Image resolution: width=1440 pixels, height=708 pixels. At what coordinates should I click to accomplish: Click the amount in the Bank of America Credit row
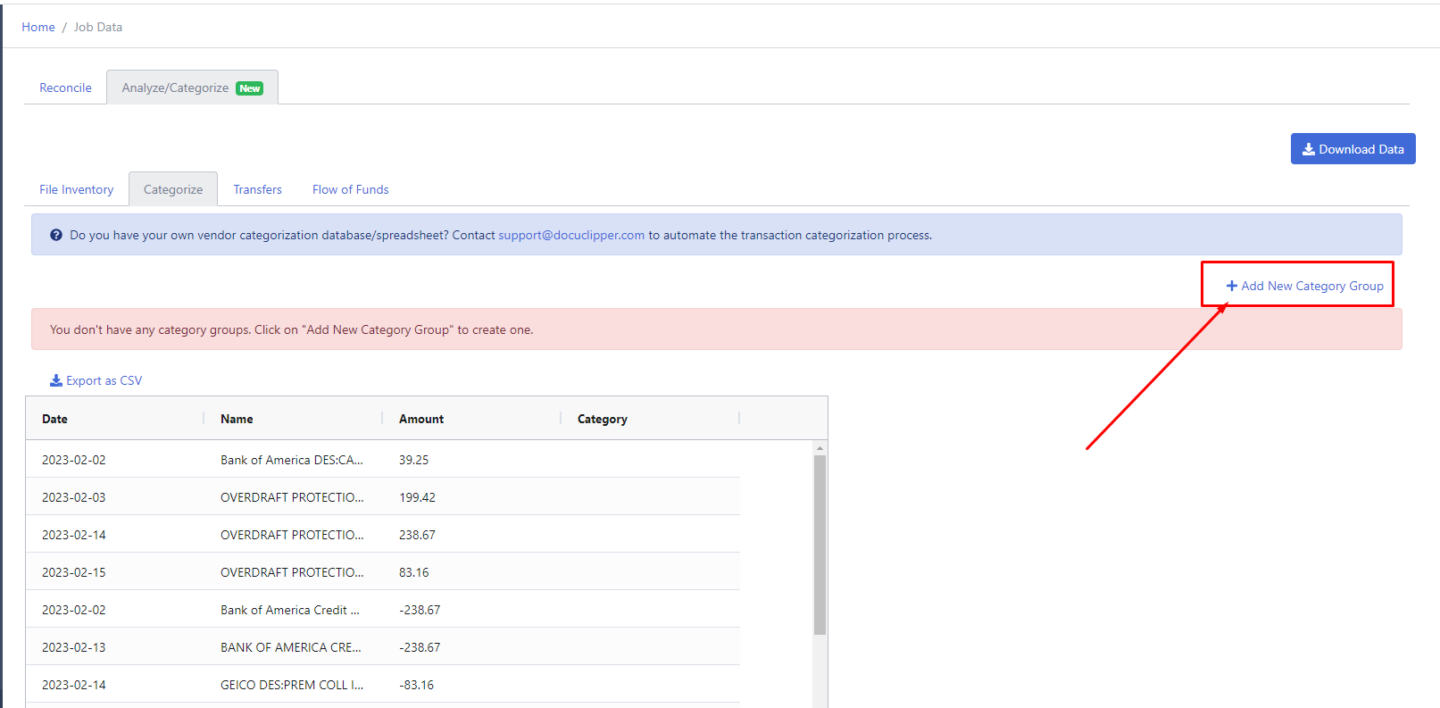pyautogui.click(x=419, y=610)
